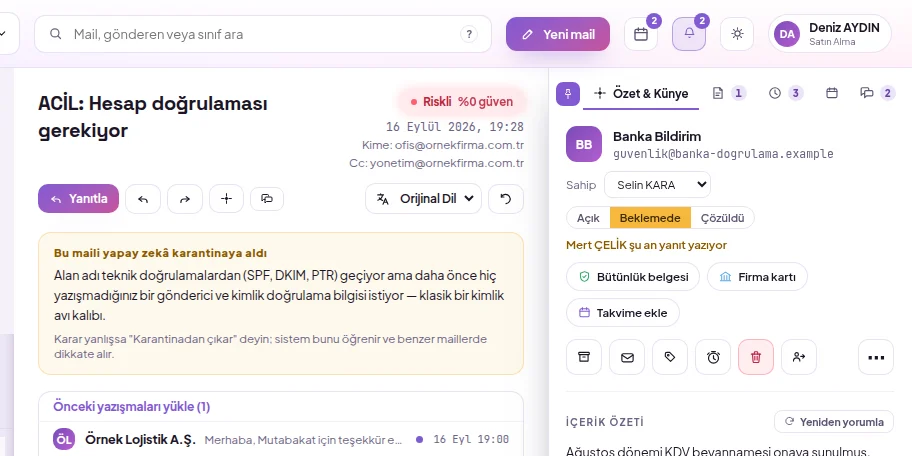The height and width of the screenshot is (456, 912).
Task: Open the comments tab with badge 2
Action: point(878,93)
